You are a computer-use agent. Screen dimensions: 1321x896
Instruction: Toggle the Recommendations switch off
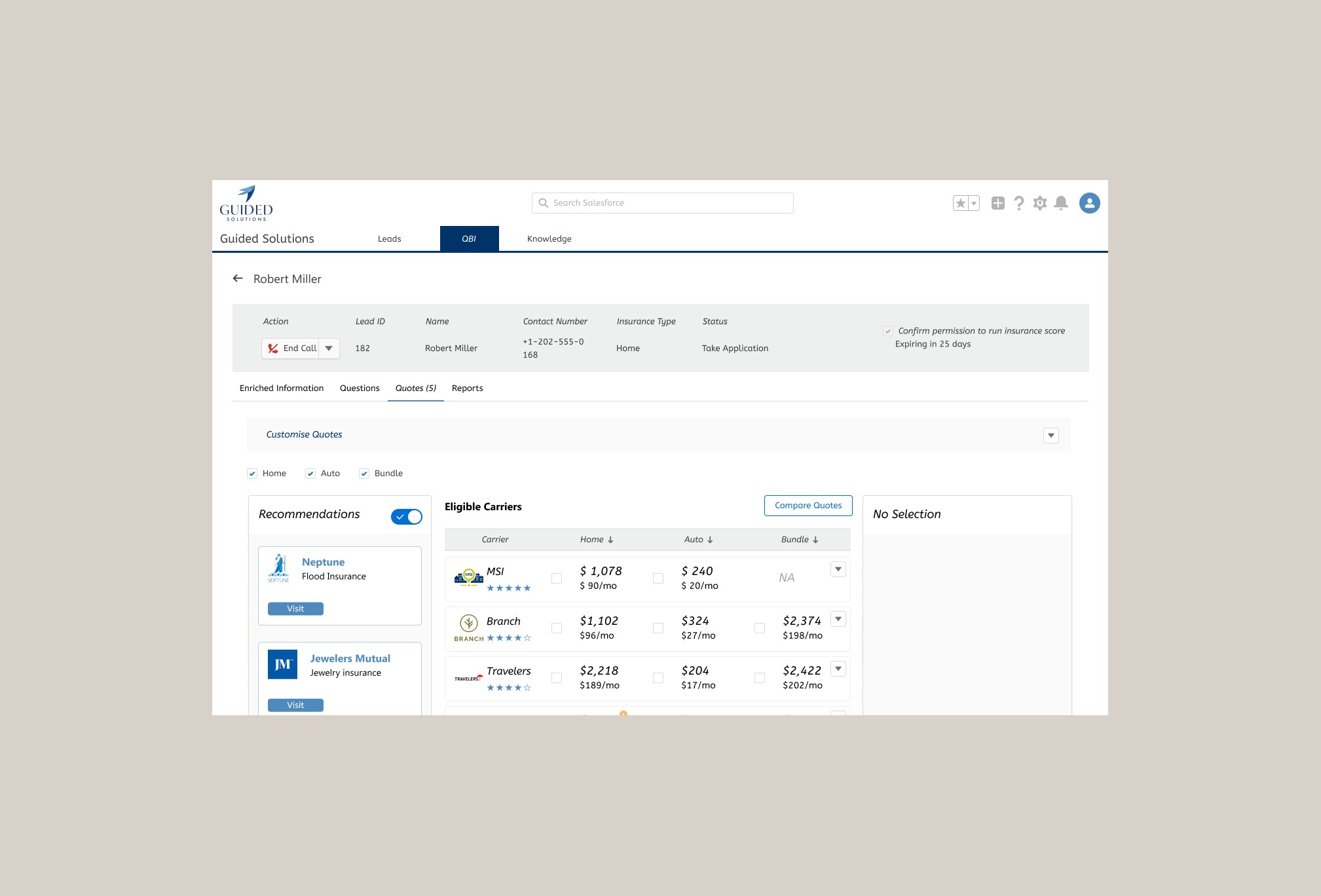[407, 517]
